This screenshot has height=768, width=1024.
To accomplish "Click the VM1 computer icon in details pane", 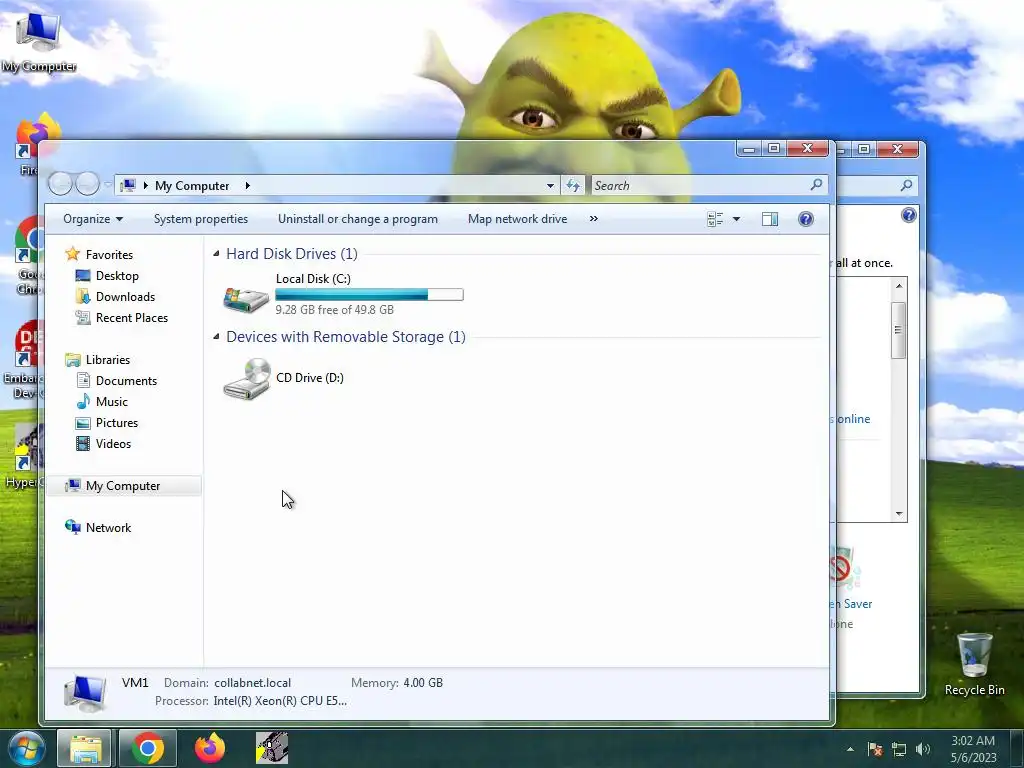I will point(85,694).
